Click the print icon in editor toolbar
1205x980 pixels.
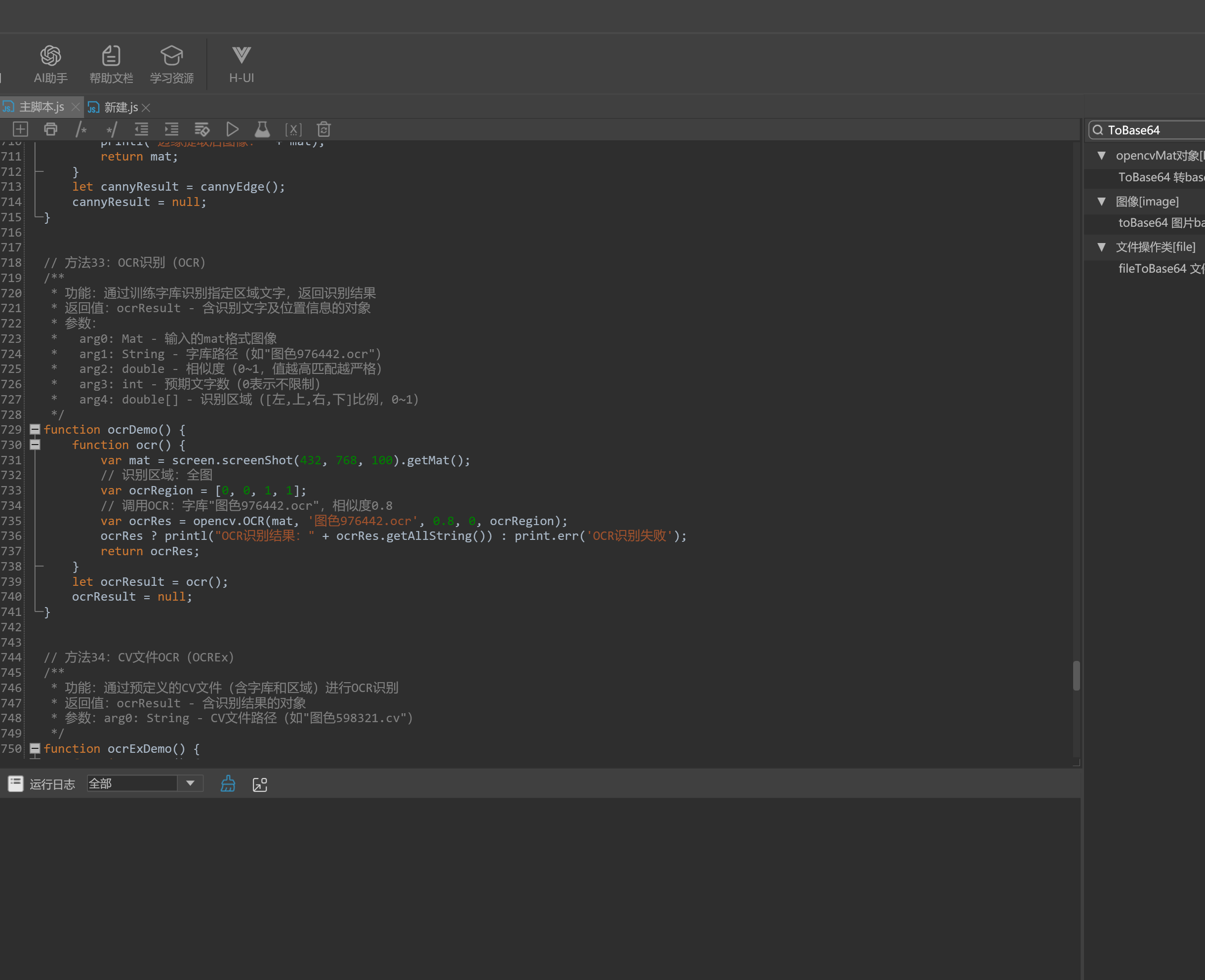tap(51, 129)
